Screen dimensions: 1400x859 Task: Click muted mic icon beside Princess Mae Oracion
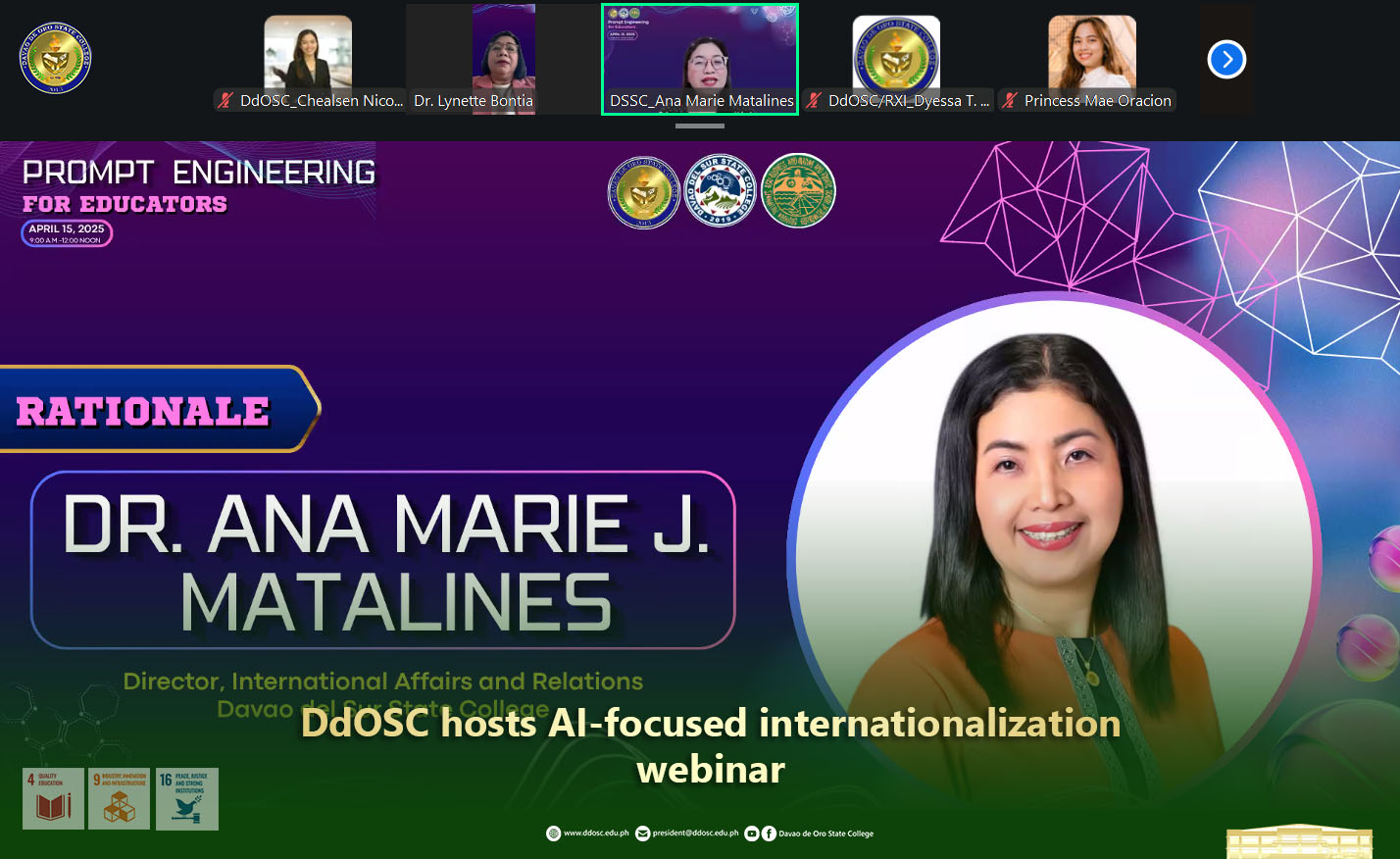[x=1010, y=100]
